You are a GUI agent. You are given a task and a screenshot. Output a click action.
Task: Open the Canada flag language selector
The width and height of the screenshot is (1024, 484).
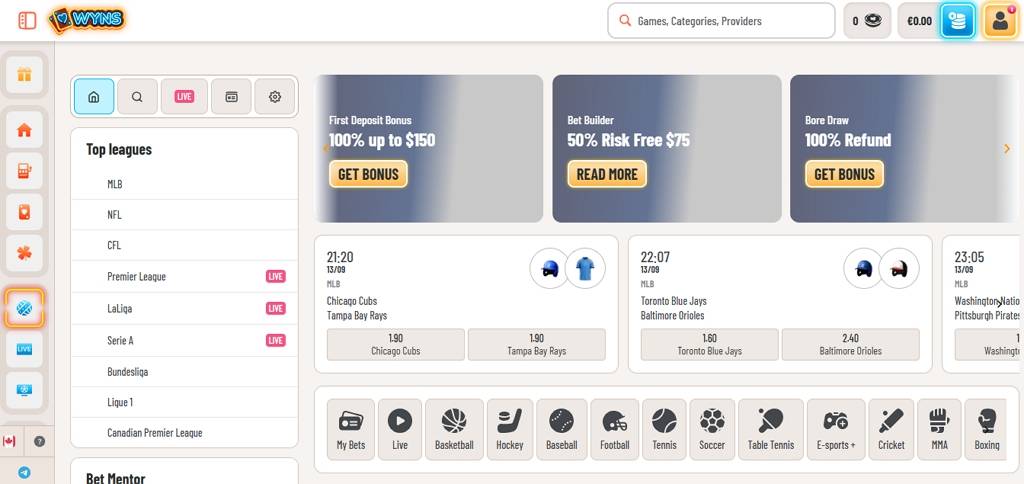point(10,441)
